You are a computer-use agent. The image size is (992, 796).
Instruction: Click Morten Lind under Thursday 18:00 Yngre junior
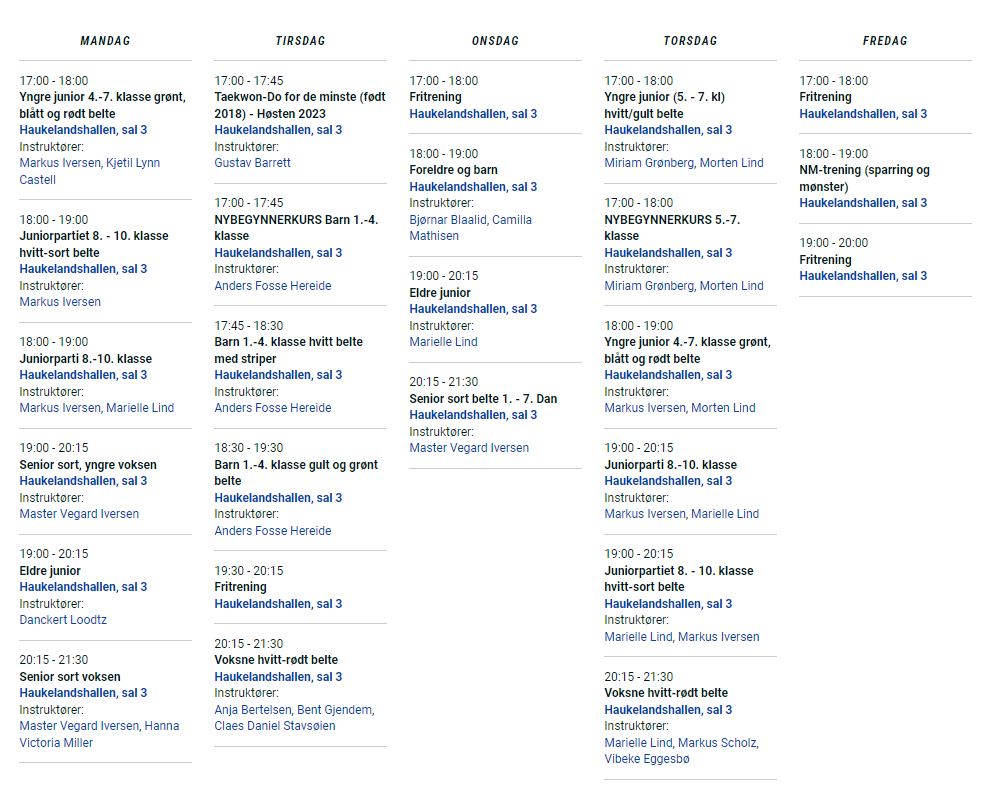pos(723,407)
